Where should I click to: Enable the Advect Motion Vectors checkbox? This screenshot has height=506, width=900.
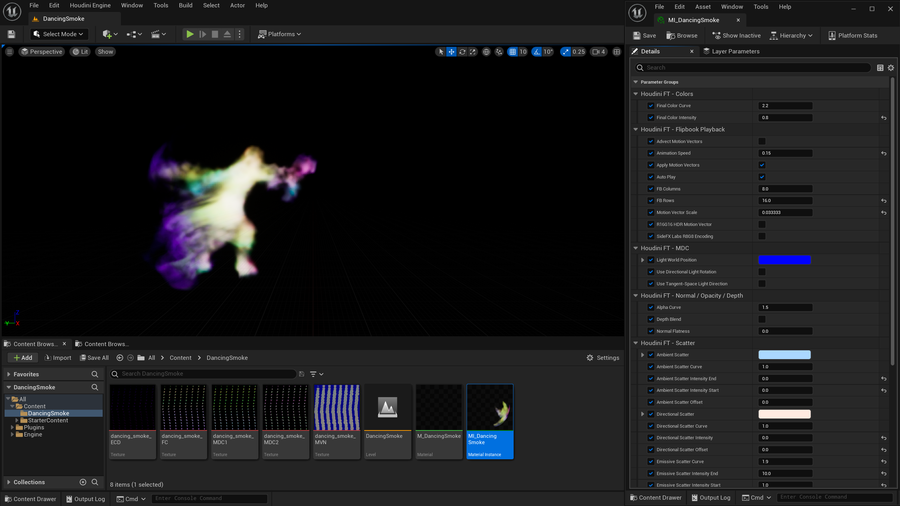[762, 141]
